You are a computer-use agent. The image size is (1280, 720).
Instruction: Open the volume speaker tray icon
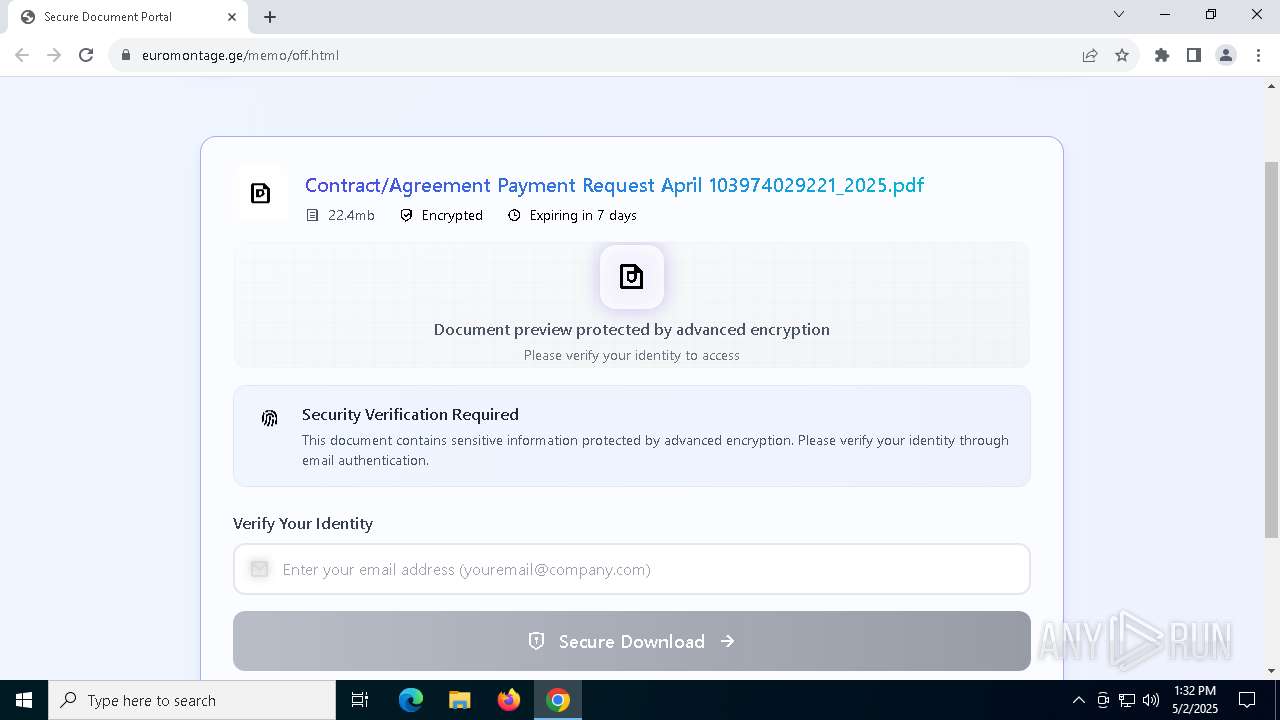point(1151,700)
